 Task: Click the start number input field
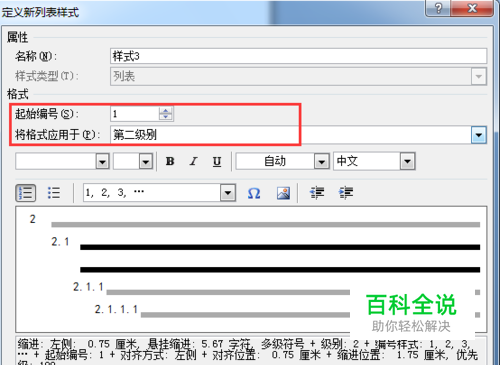(x=135, y=114)
